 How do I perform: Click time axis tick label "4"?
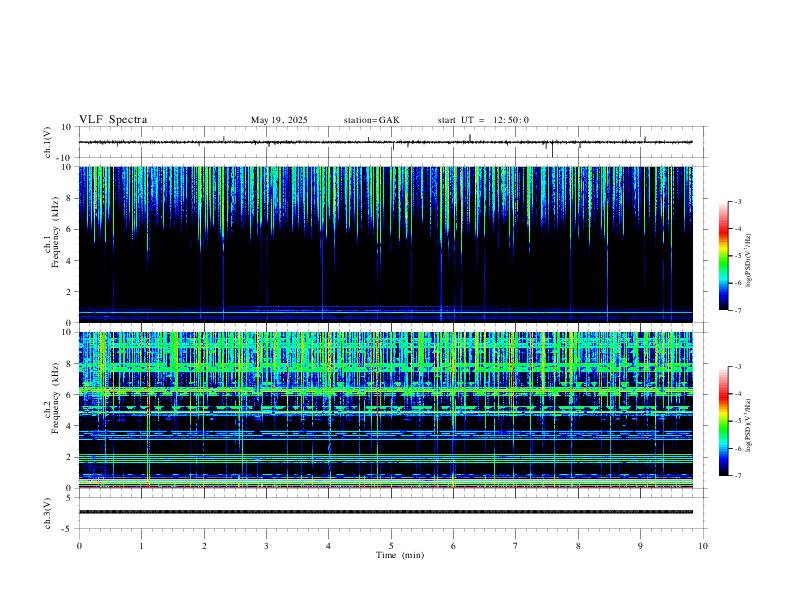pos(329,546)
